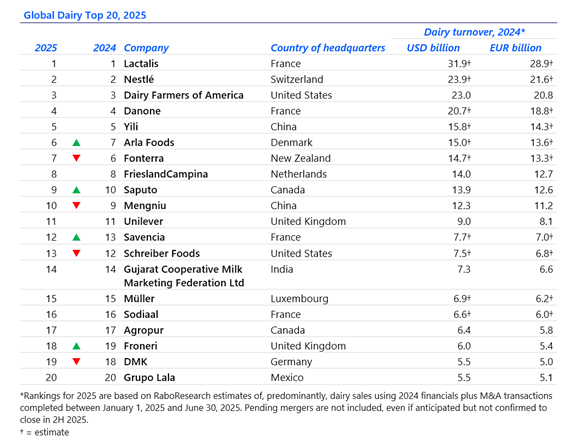Click the 'EUR billion' column header

click(x=515, y=48)
